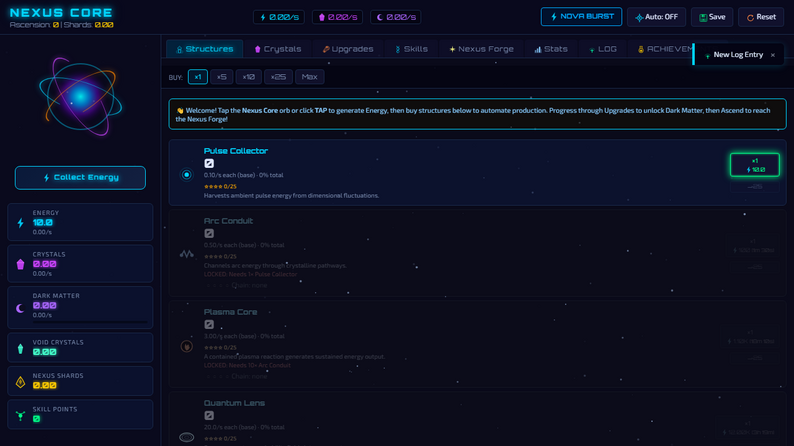Click the Pulse Collector star rating 0/25
794x446 pixels.
pos(220,186)
